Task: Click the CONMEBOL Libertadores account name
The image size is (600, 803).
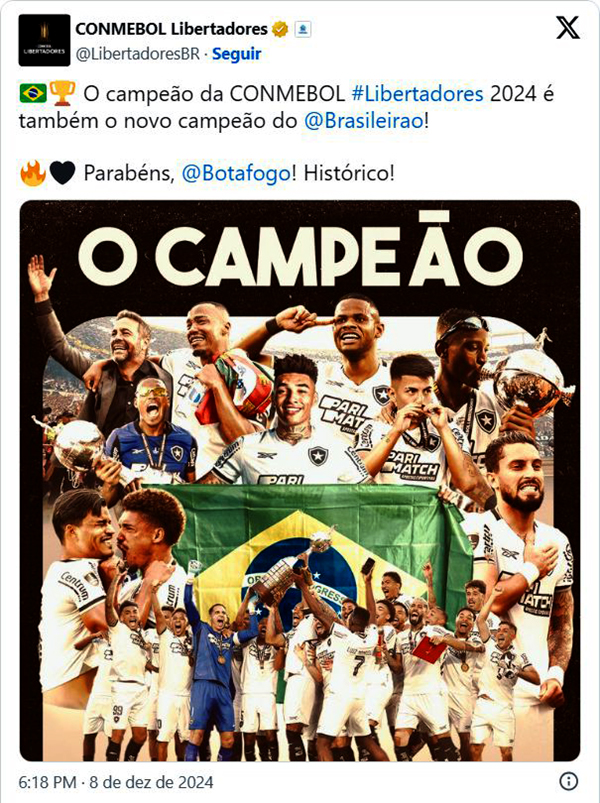Action: tap(172, 29)
